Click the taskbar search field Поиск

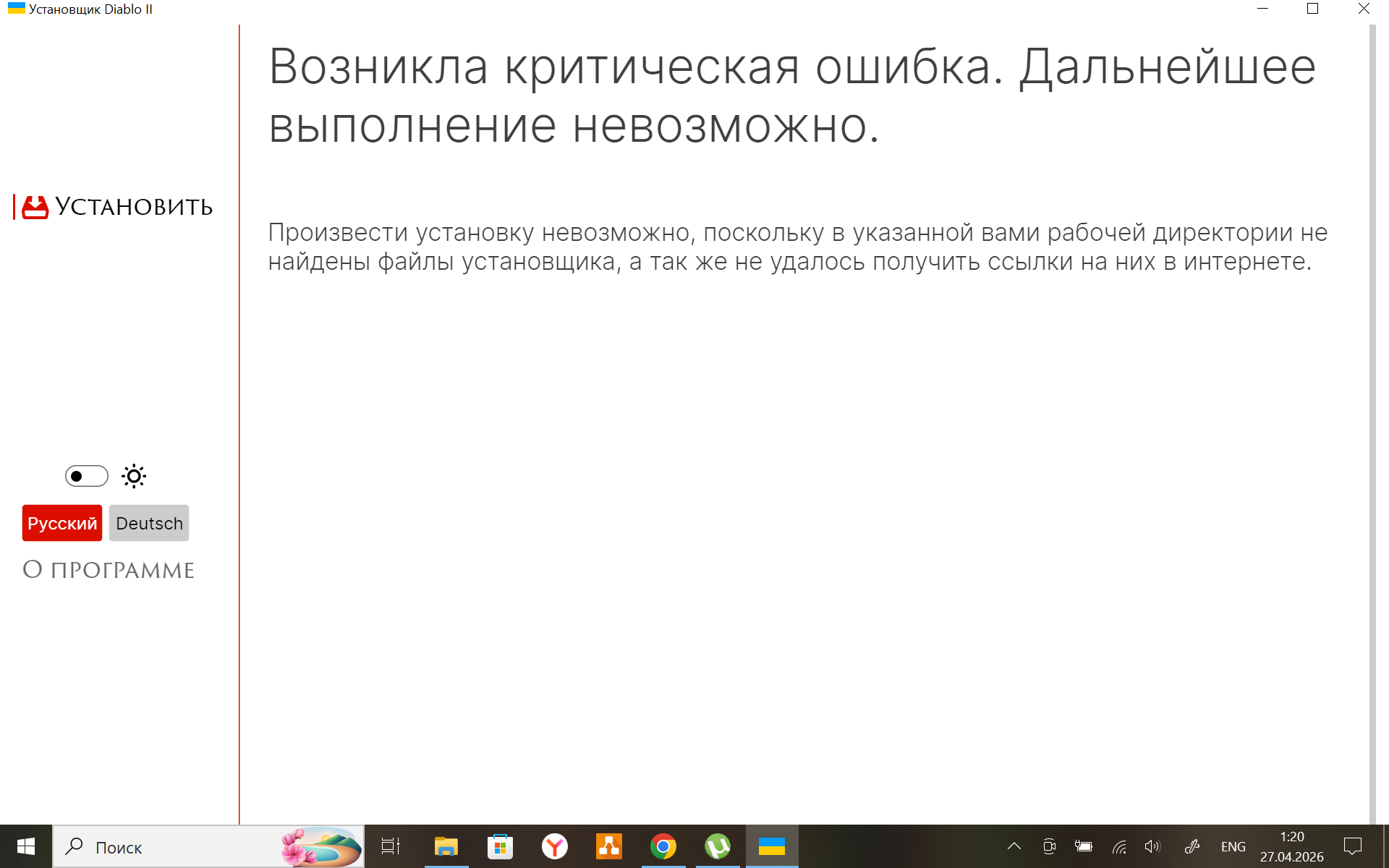pyautogui.click(x=208, y=846)
